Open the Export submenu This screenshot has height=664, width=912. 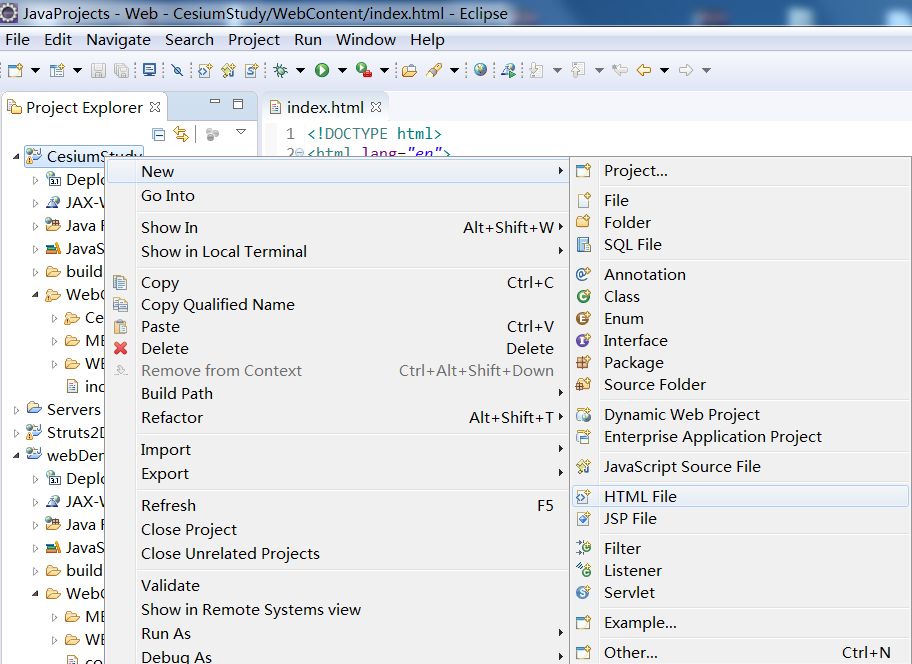[337, 474]
